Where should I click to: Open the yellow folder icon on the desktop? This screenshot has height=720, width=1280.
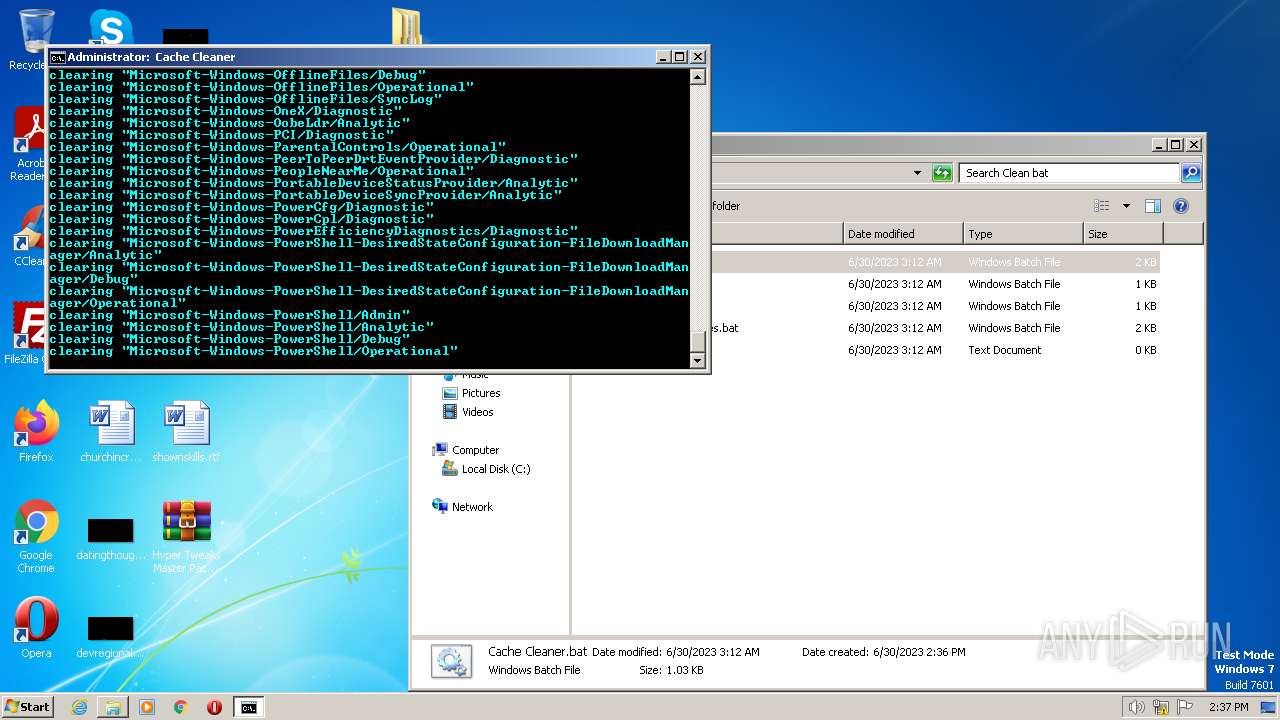click(406, 26)
